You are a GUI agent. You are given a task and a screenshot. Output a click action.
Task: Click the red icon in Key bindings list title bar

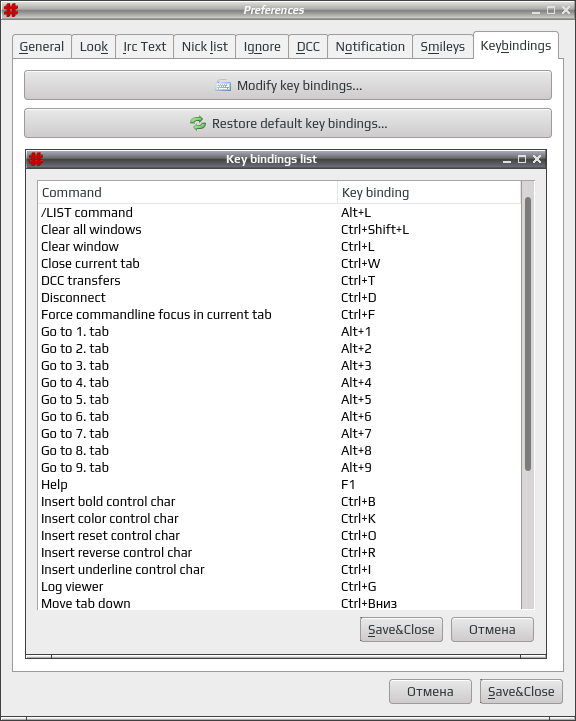pos(36,159)
